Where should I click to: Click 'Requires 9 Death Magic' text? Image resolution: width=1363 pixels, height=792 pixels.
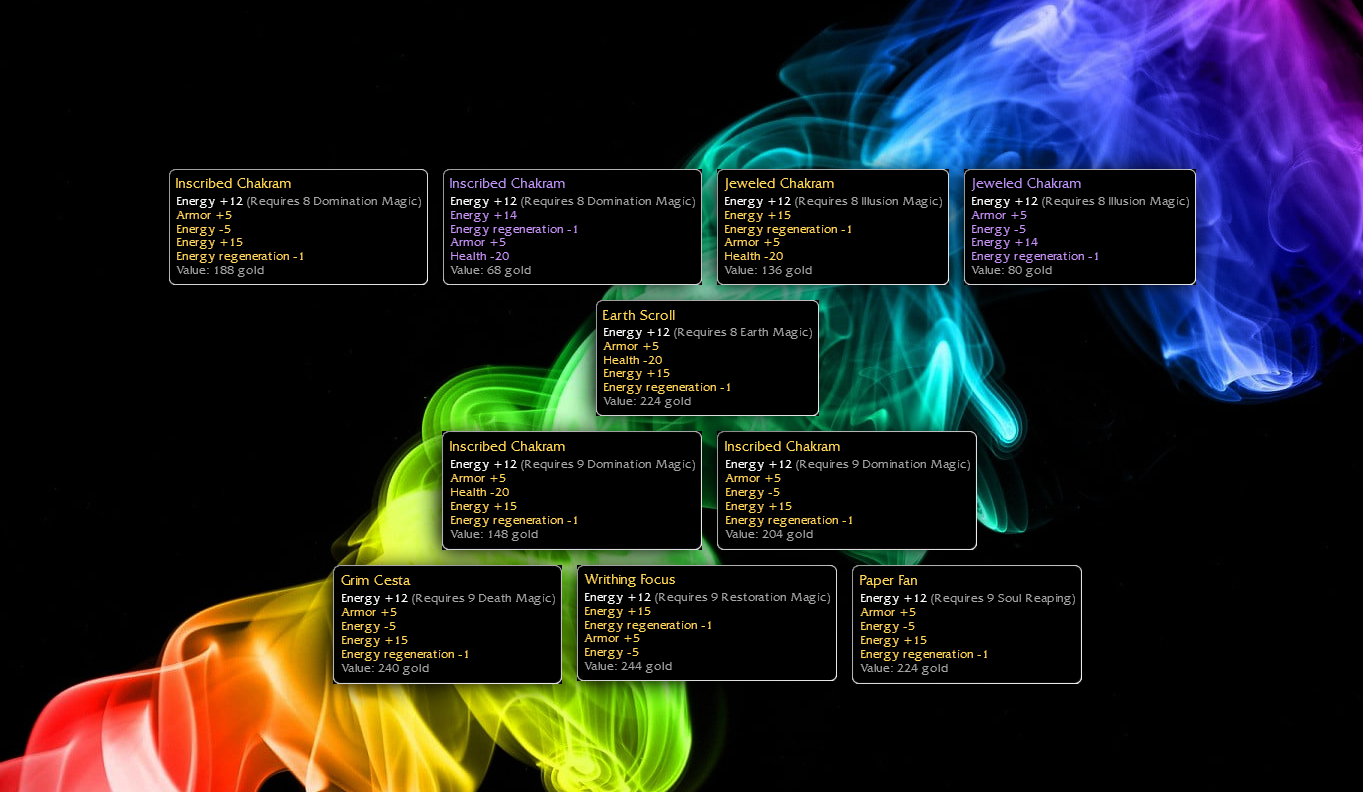[x=483, y=598]
